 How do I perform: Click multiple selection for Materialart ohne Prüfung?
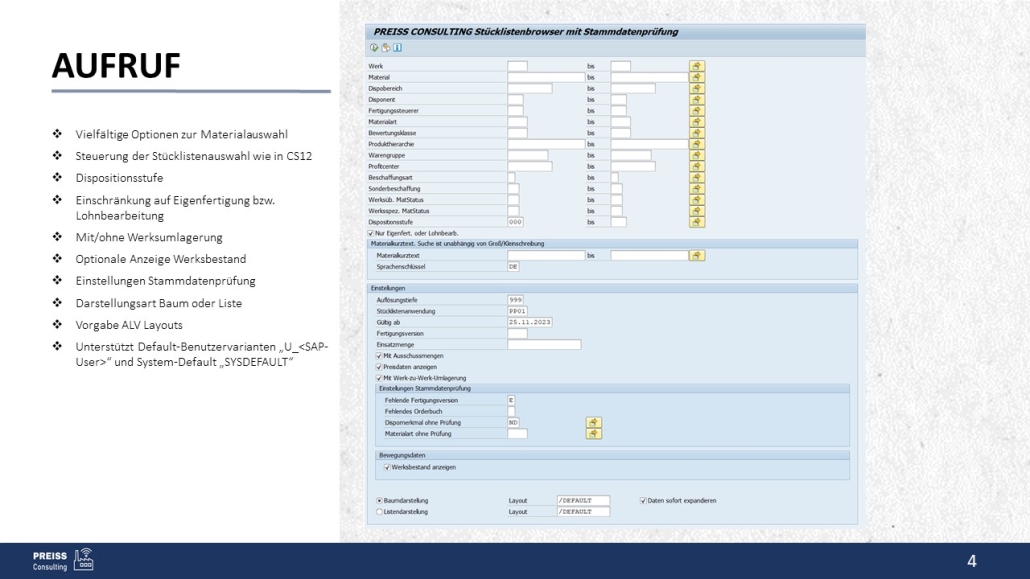tap(594, 434)
